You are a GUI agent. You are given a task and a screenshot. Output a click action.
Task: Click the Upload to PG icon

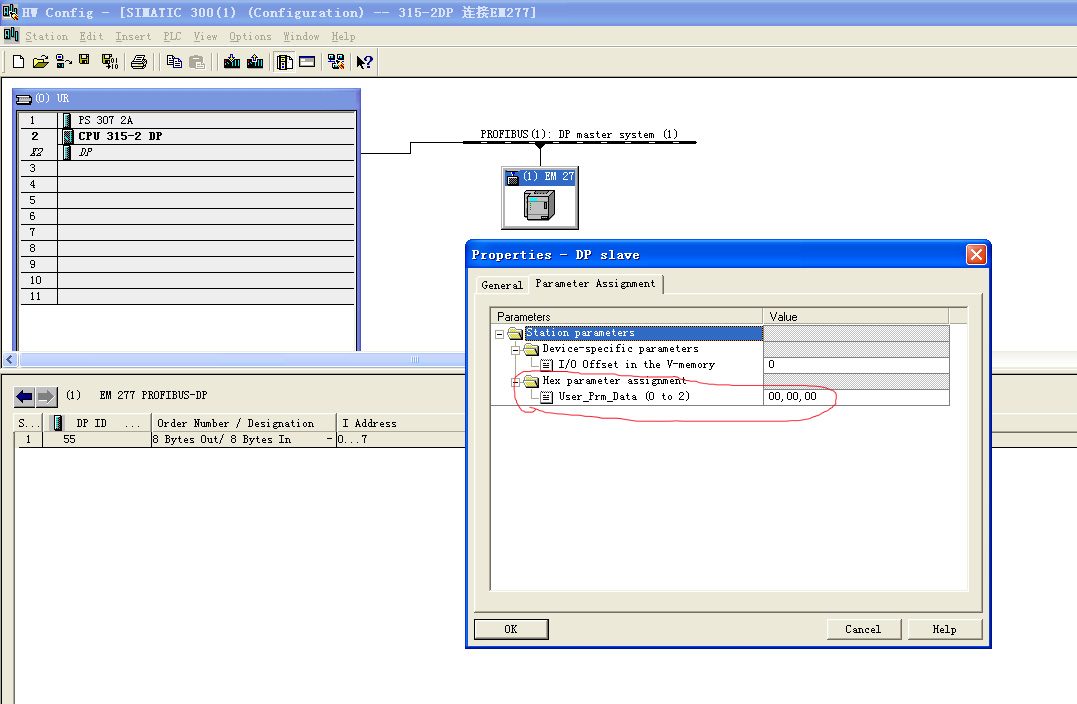tap(255, 62)
